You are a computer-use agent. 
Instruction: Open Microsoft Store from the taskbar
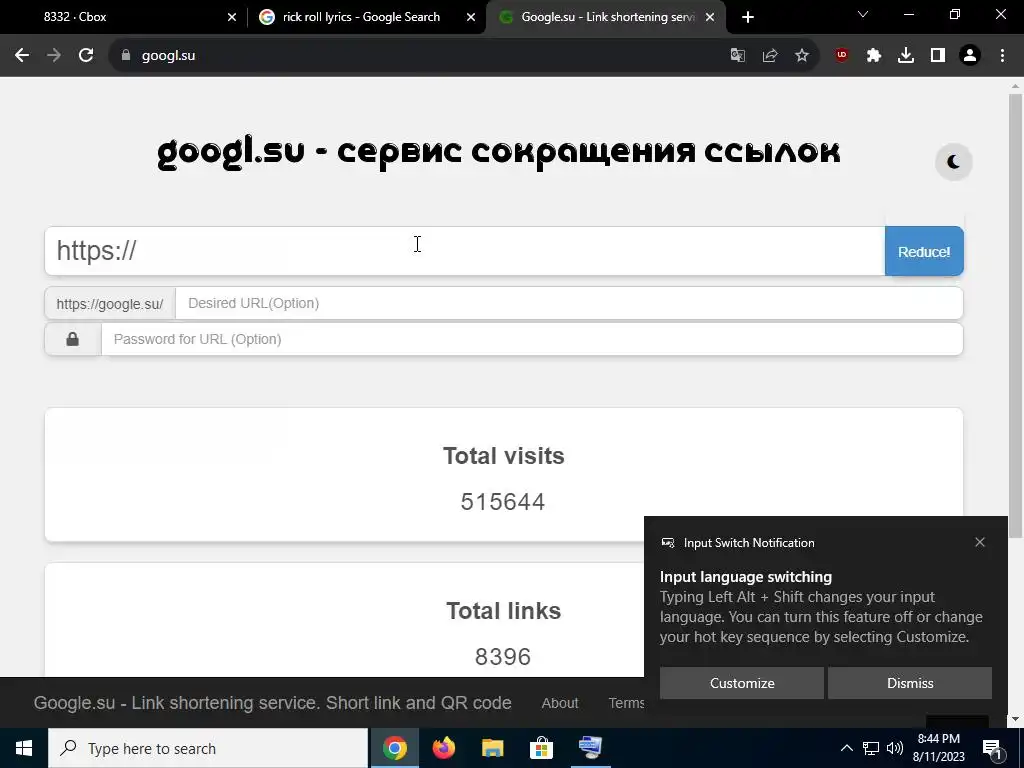541,748
